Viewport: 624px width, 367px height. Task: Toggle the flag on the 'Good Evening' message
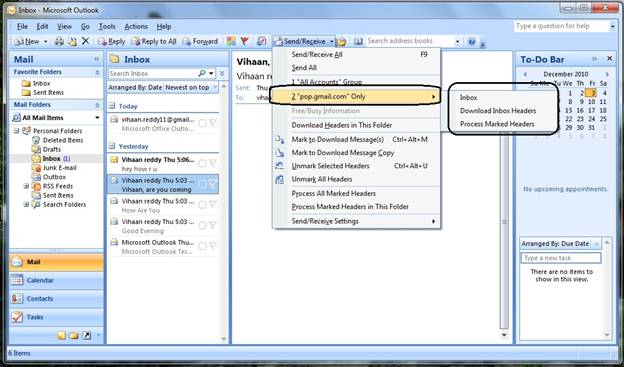pos(213,225)
